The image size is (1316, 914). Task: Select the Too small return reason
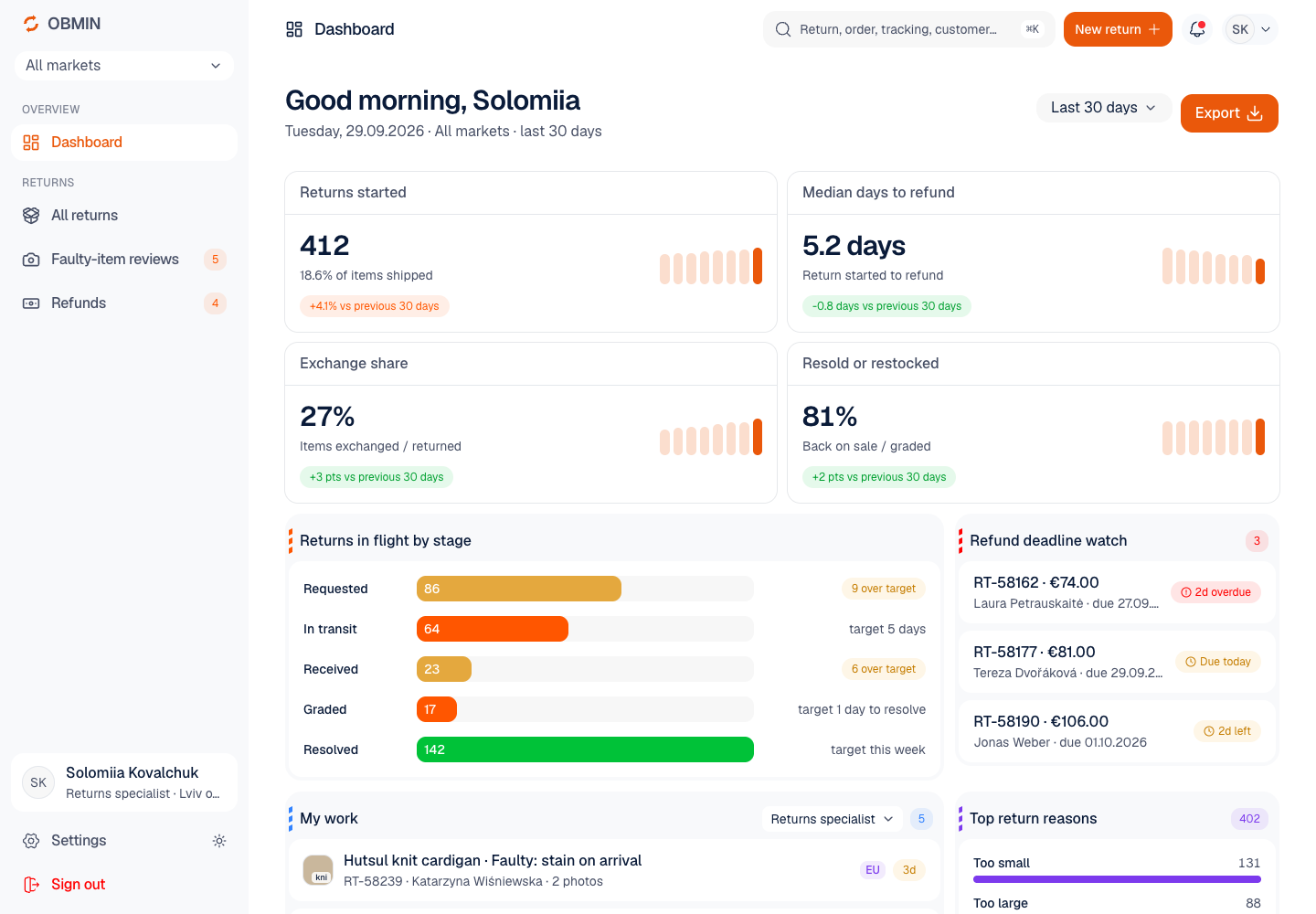coord(1117,870)
